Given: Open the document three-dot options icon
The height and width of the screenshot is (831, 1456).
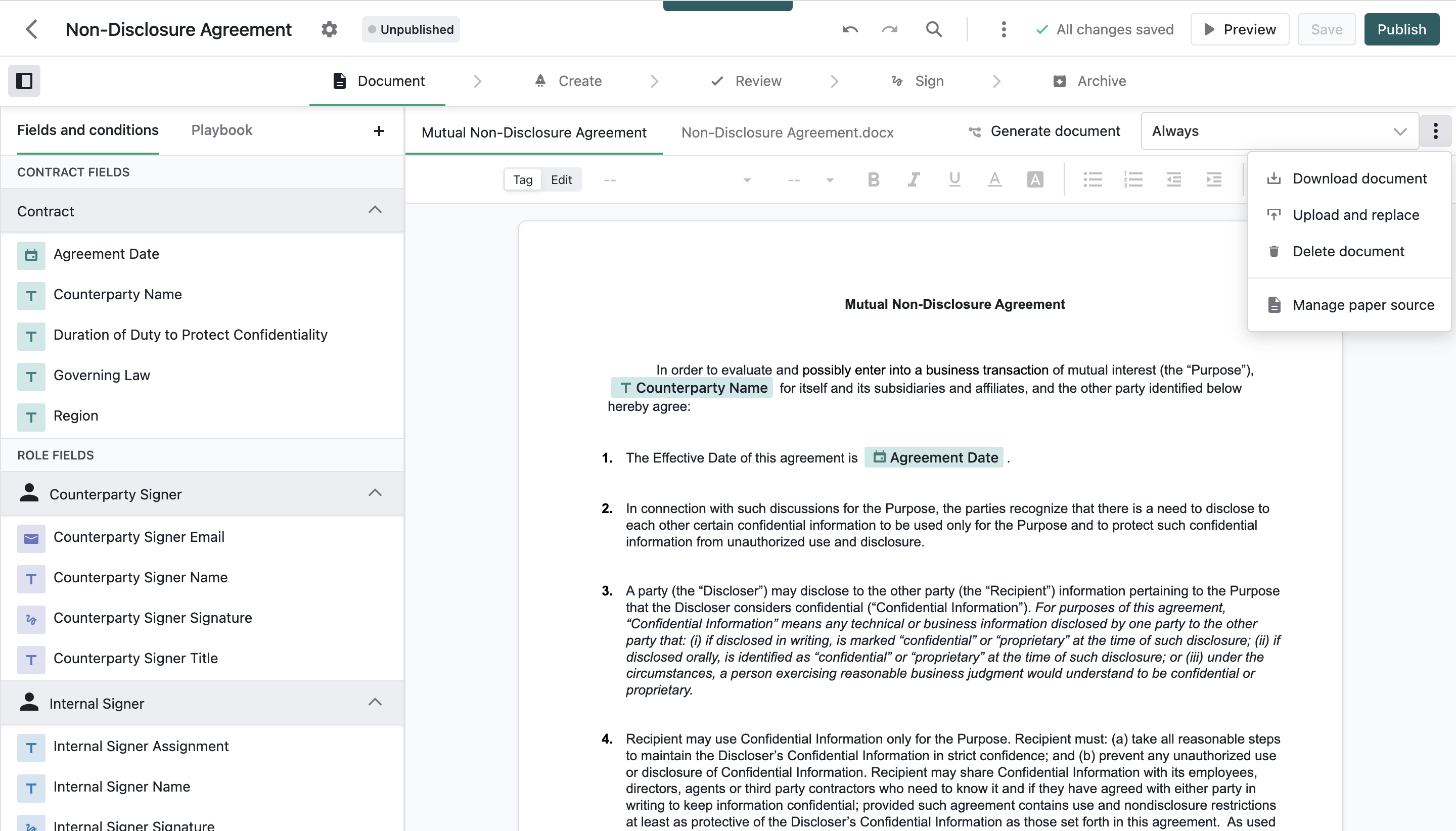Looking at the screenshot, I should pyautogui.click(x=1435, y=131).
